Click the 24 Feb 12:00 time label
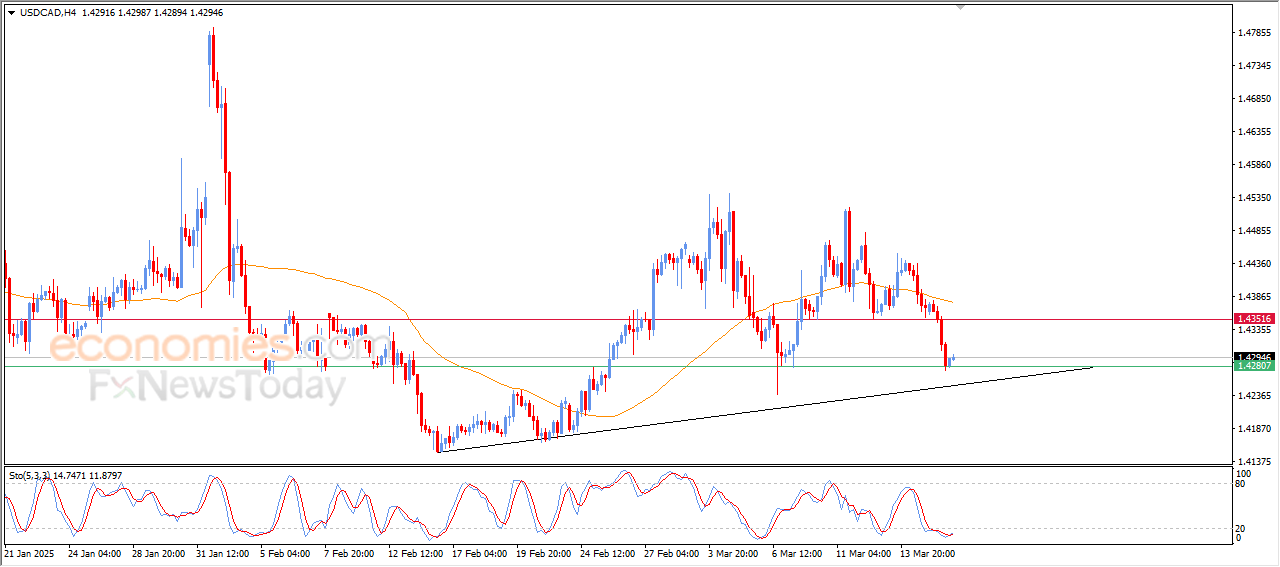1280x567 pixels. coord(607,553)
